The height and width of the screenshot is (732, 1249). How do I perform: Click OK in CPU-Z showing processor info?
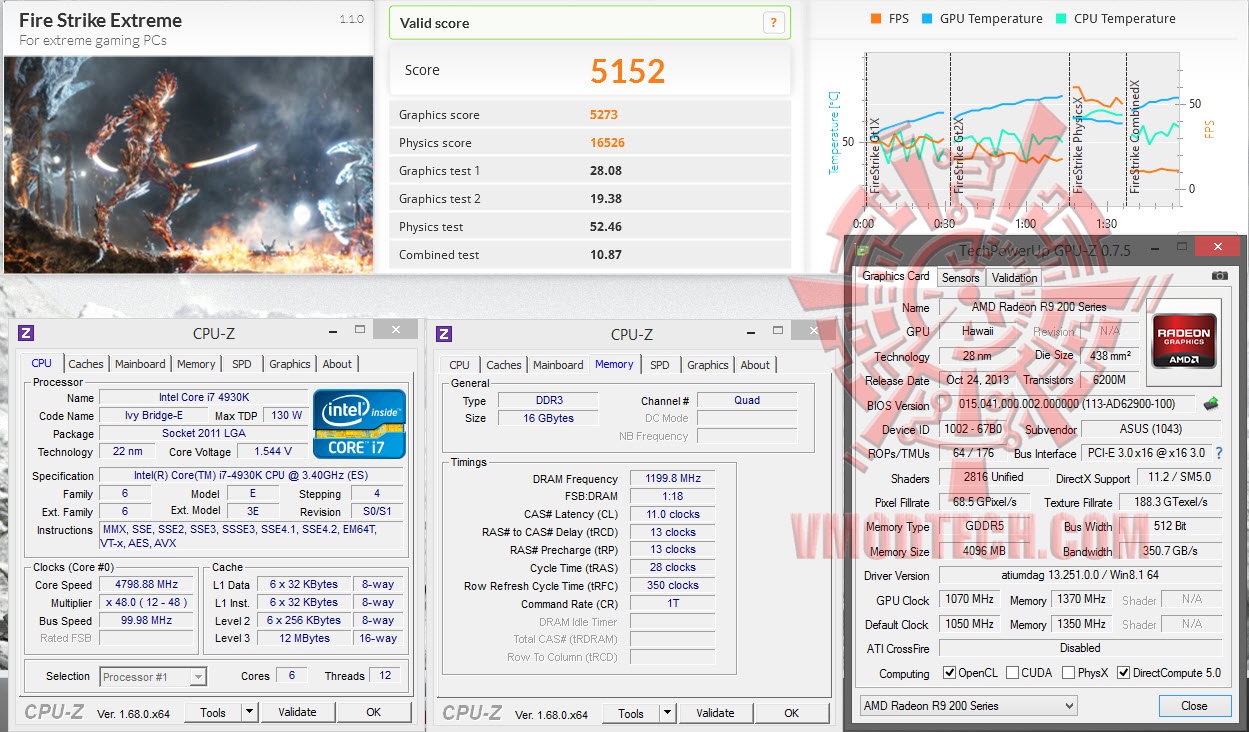coord(373,713)
